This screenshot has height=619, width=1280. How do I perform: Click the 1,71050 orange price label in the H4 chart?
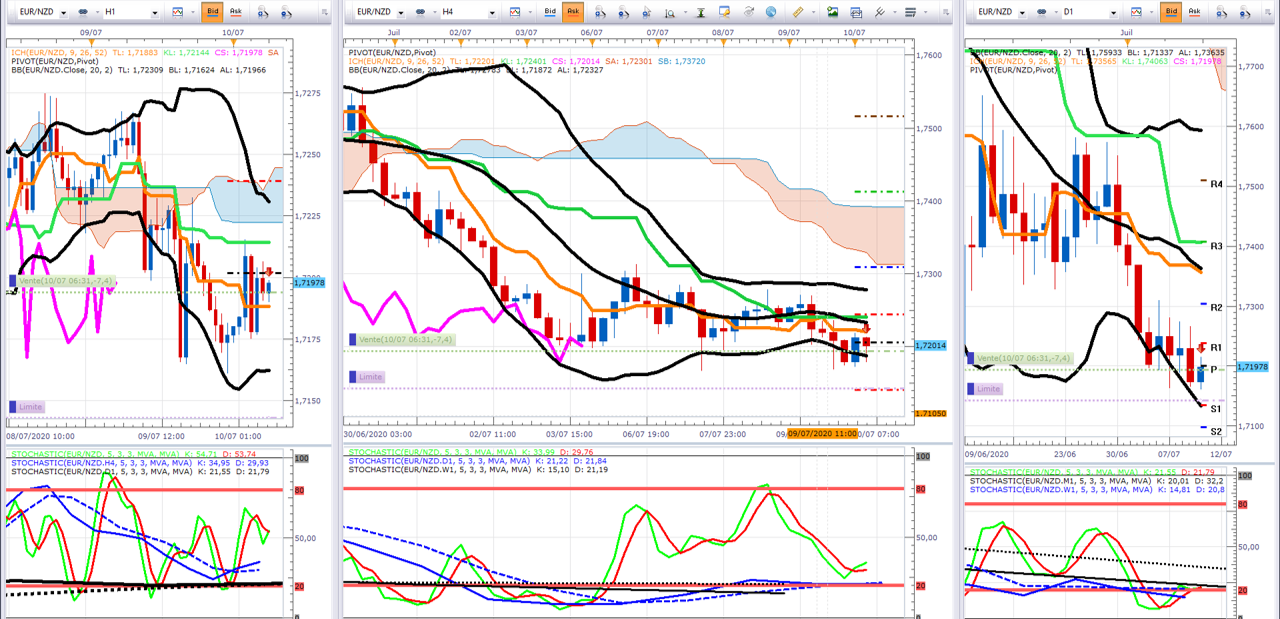point(931,413)
